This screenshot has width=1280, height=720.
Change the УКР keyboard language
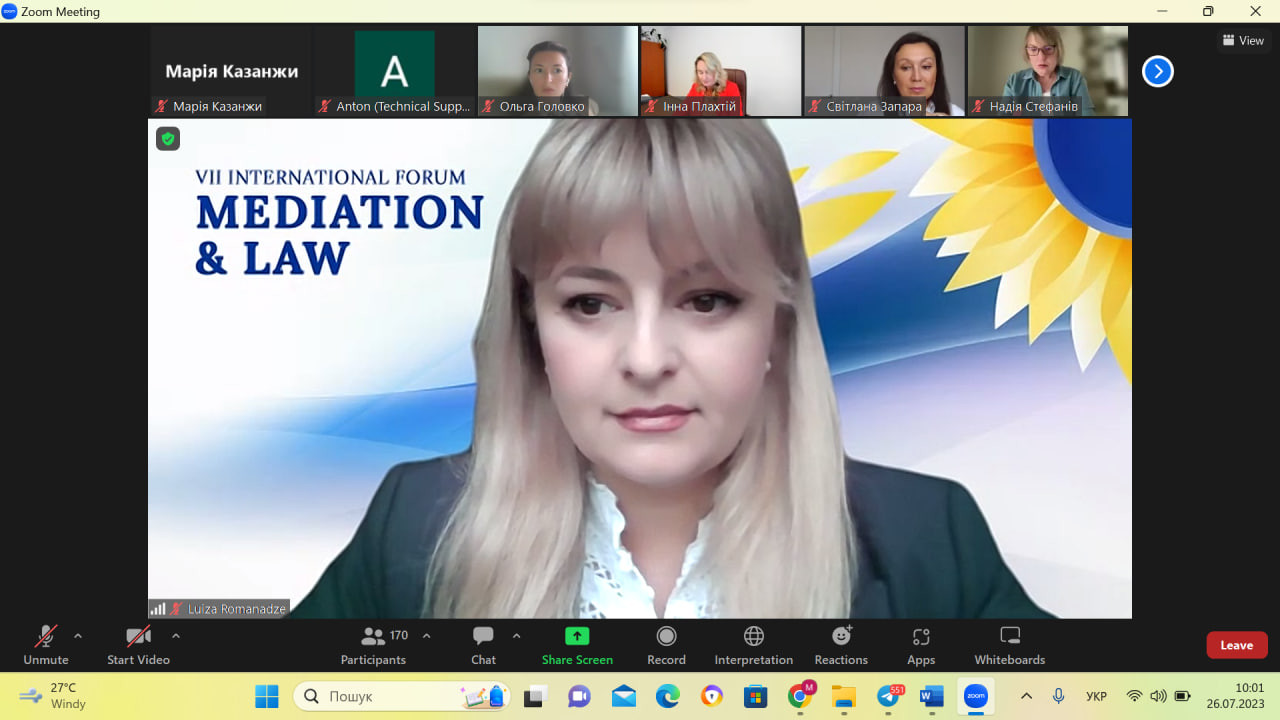(x=1096, y=696)
